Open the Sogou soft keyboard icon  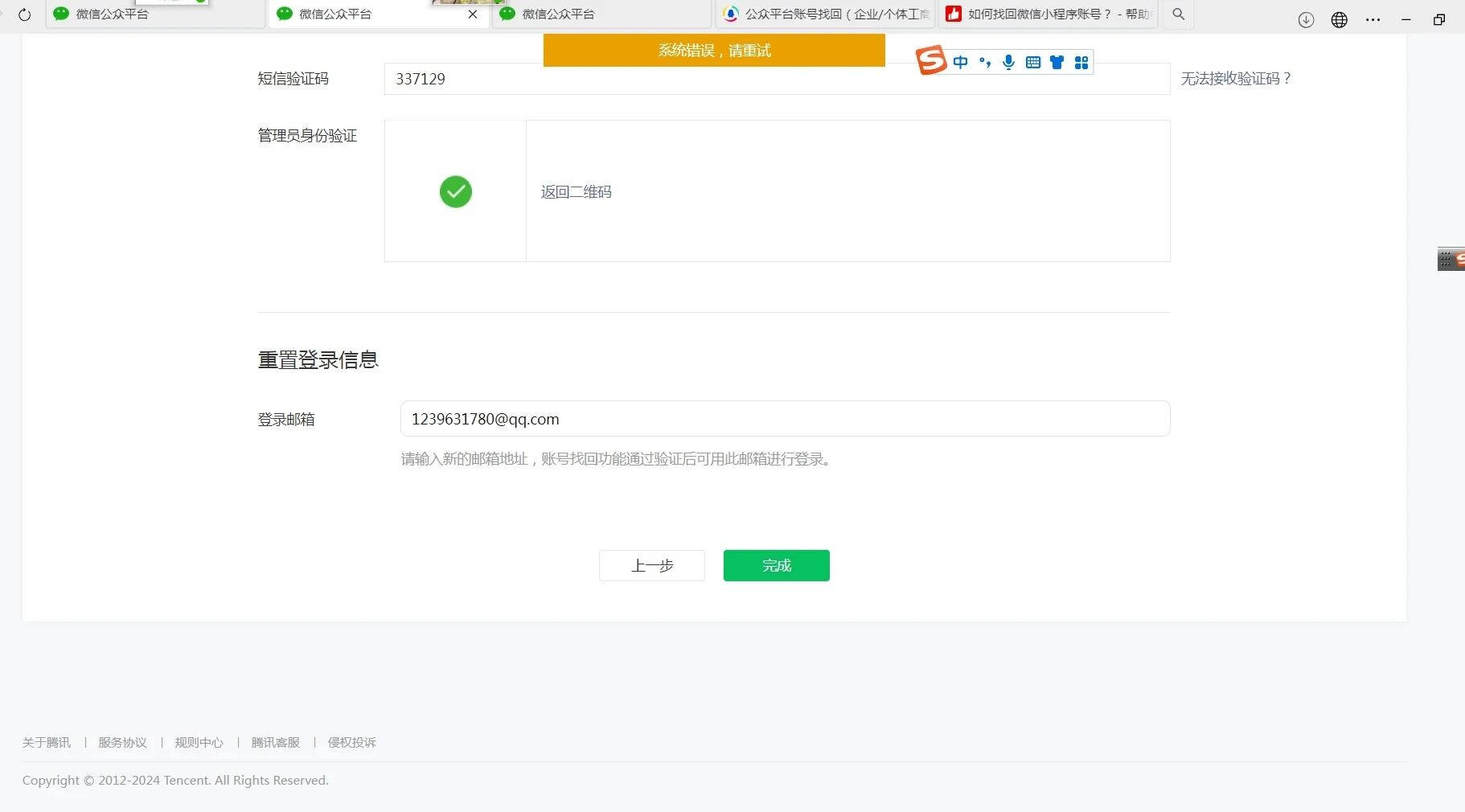1032,62
